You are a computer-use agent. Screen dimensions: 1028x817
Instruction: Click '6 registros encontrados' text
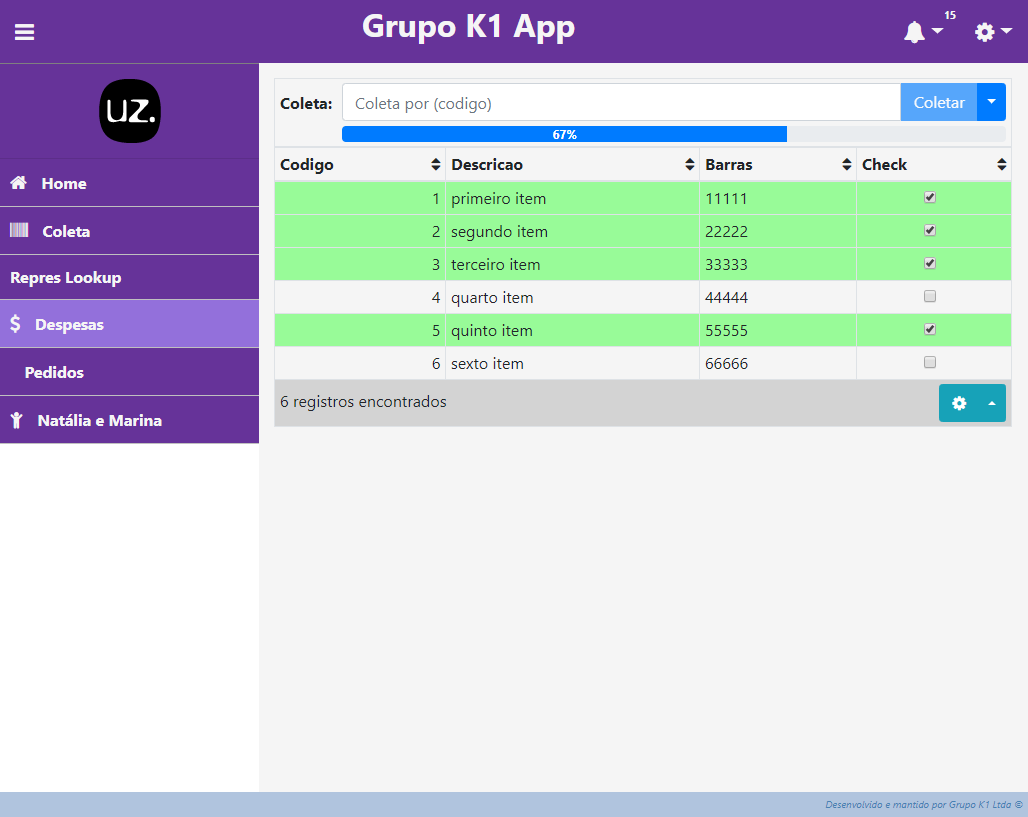[x=363, y=402]
